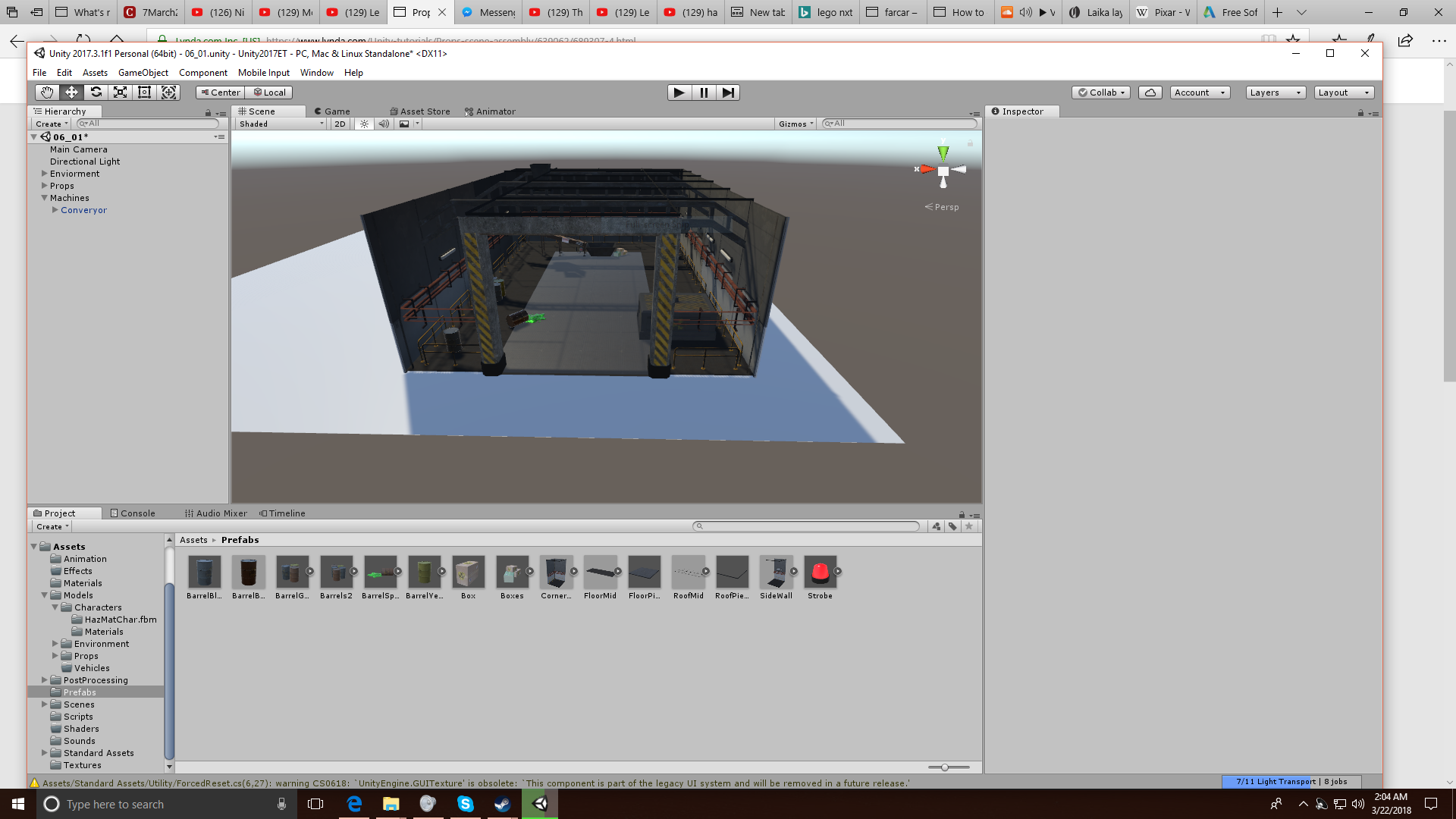Screen dimensions: 1456x819
Task: Select the Rotate tool
Action: pyautogui.click(x=96, y=93)
